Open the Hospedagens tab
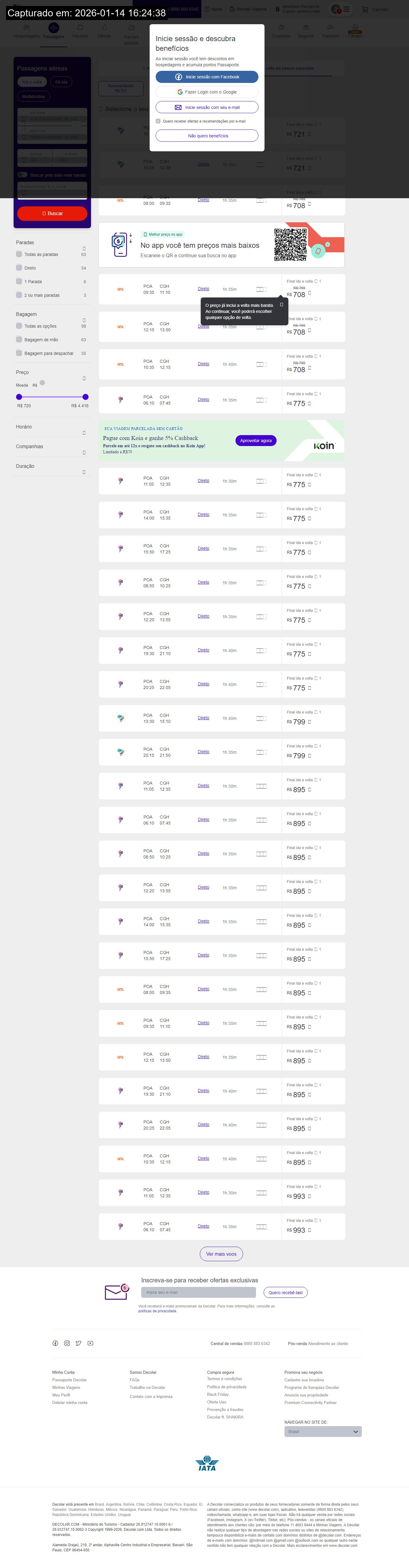This screenshot has height=1568, width=409. pos(26,31)
